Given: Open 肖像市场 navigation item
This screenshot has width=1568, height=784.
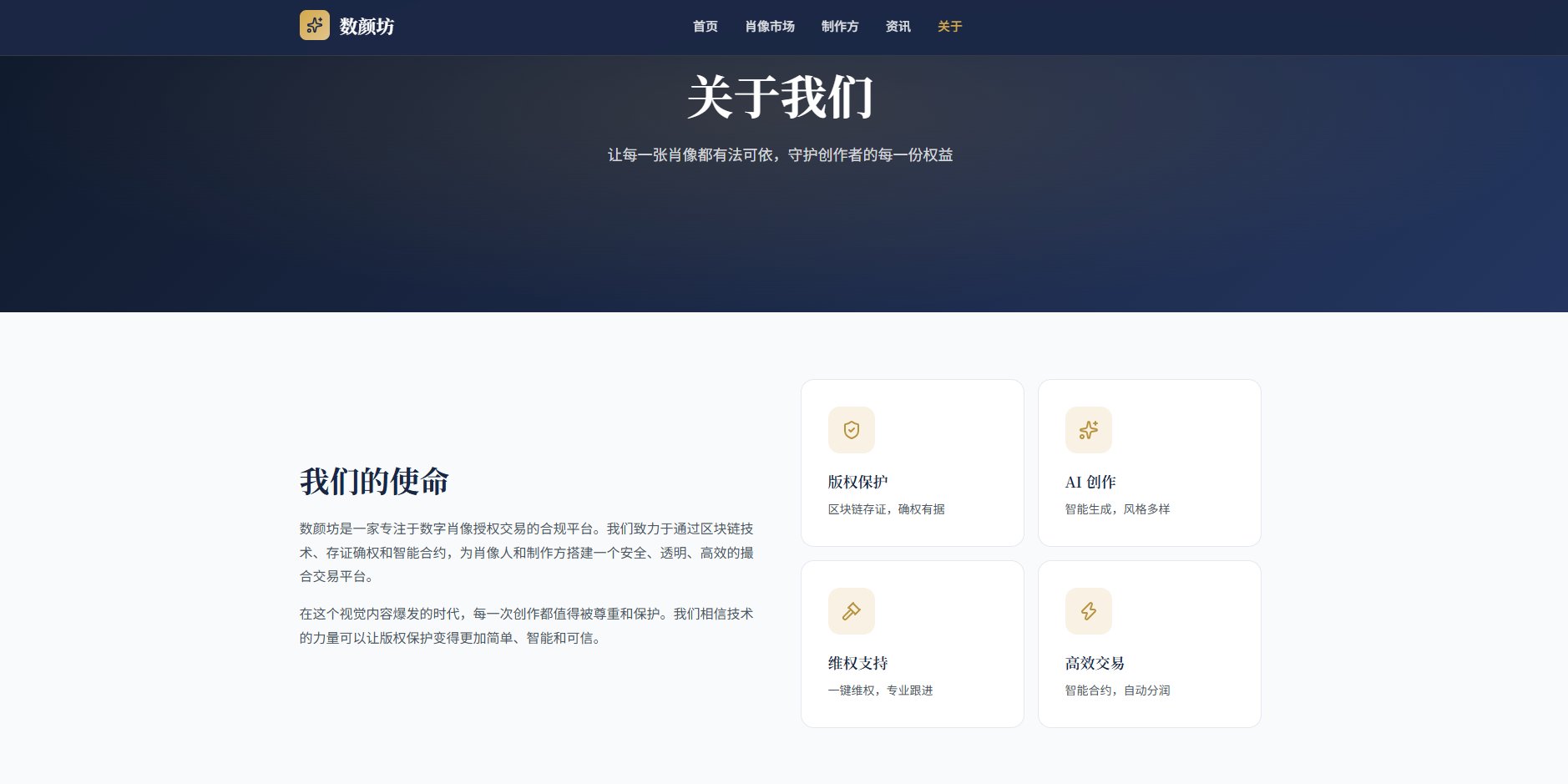Looking at the screenshot, I should click(x=770, y=27).
